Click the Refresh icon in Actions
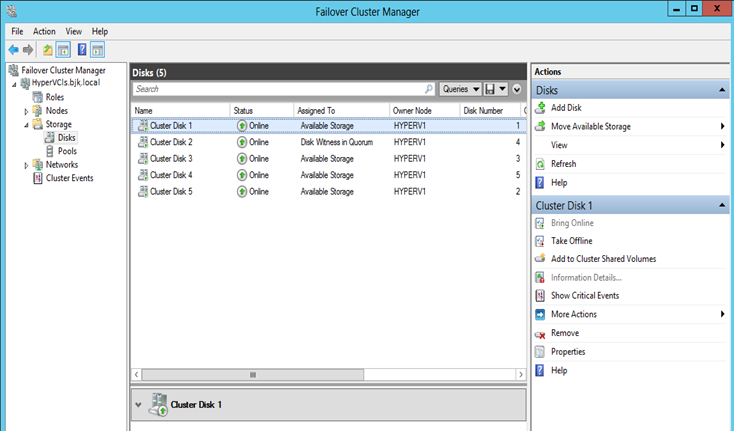 tap(540, 164)
